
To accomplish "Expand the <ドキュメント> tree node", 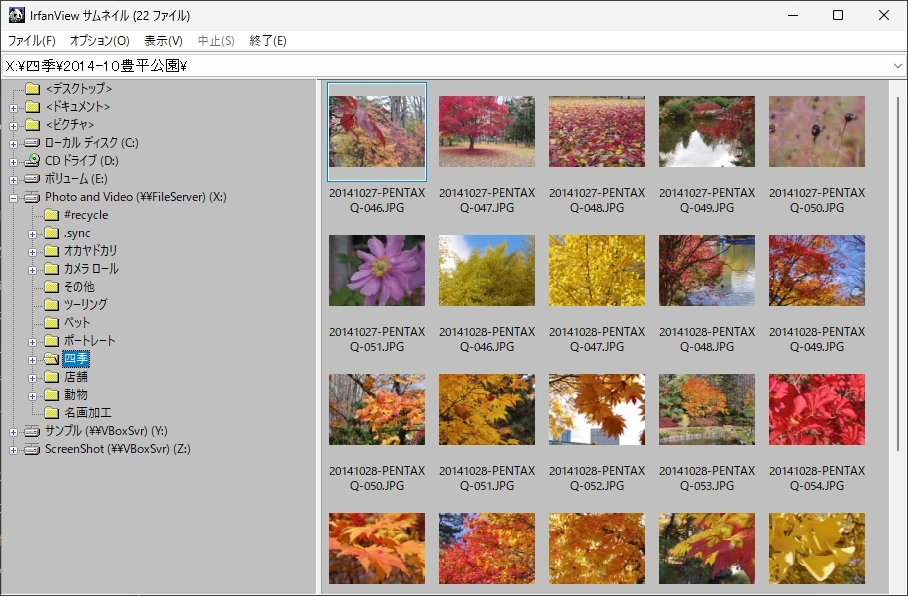I will click(13, 108).
